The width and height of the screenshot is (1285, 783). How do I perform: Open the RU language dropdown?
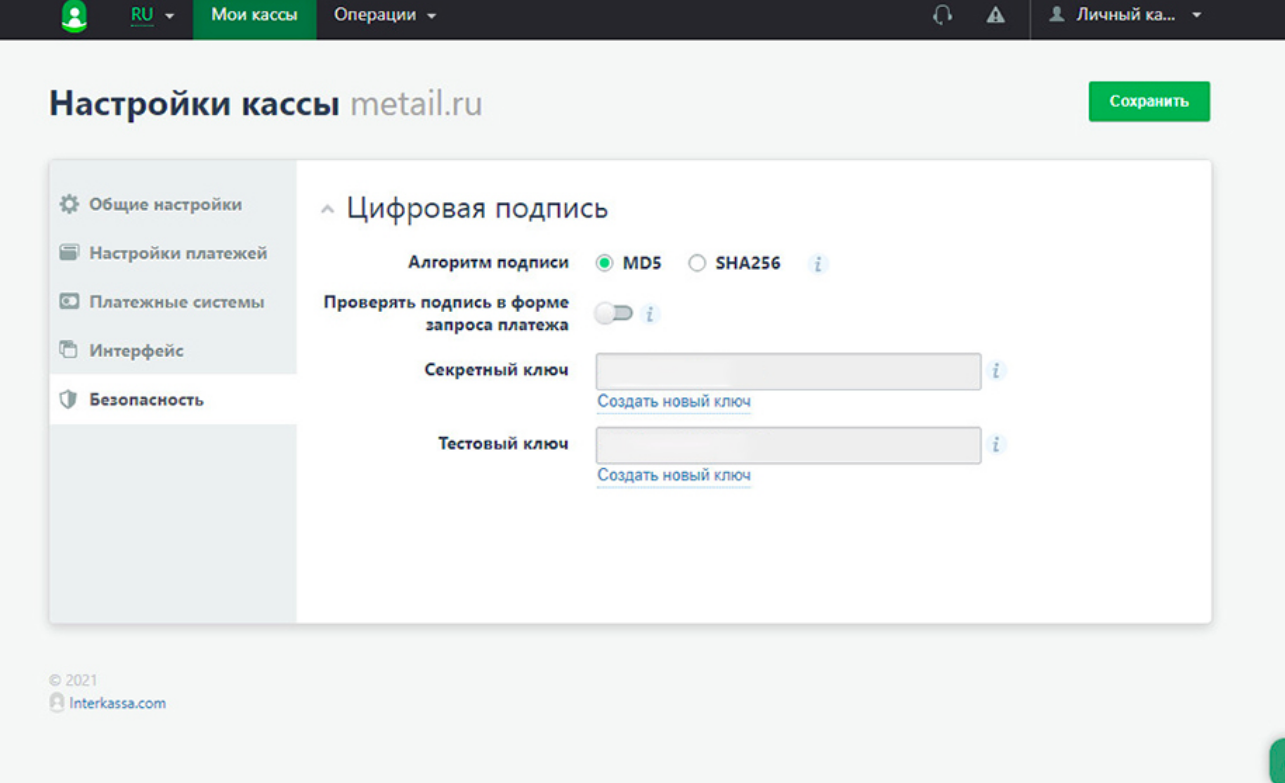(x=152, y=16)
